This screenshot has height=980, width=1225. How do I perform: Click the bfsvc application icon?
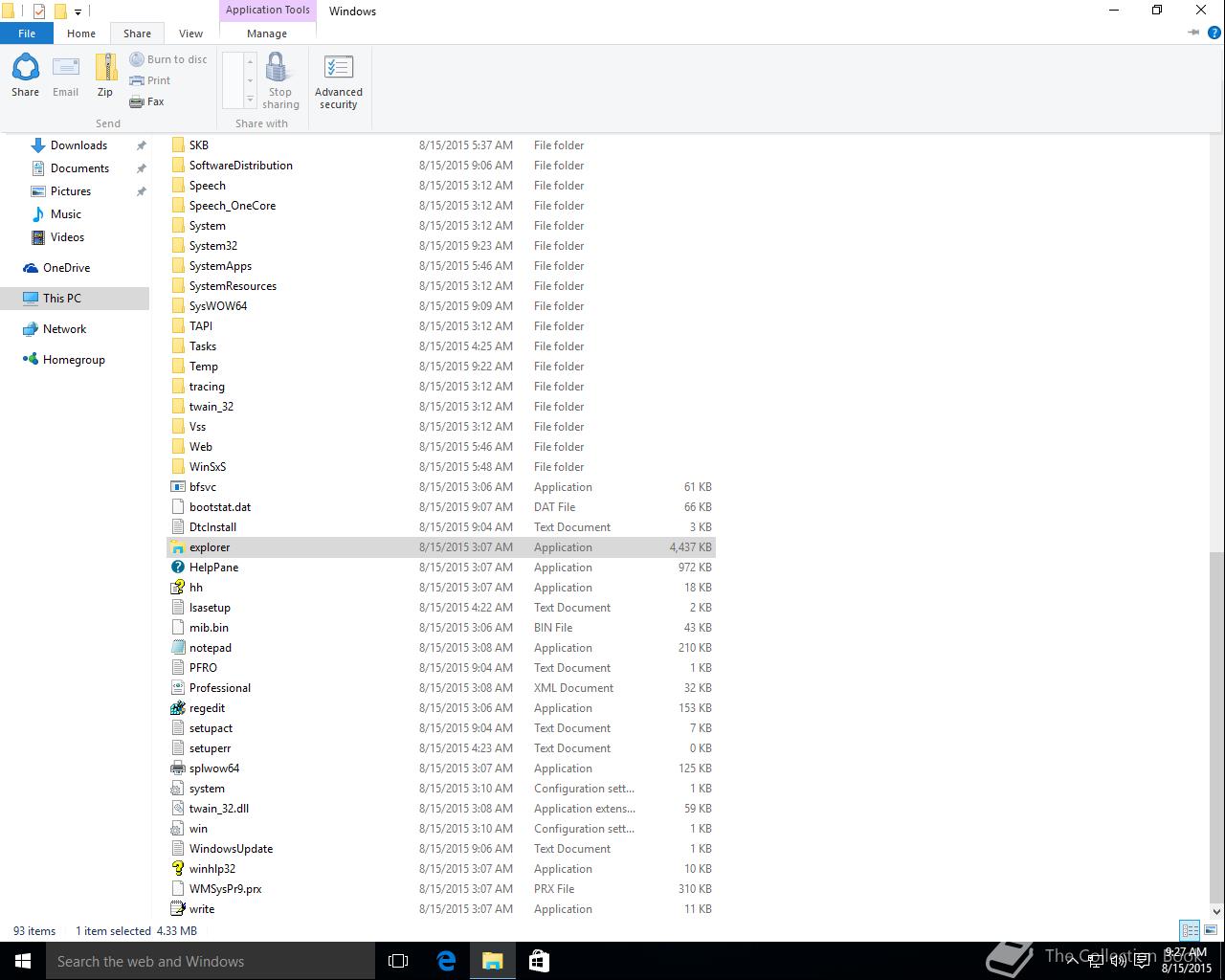click(177, 487)
